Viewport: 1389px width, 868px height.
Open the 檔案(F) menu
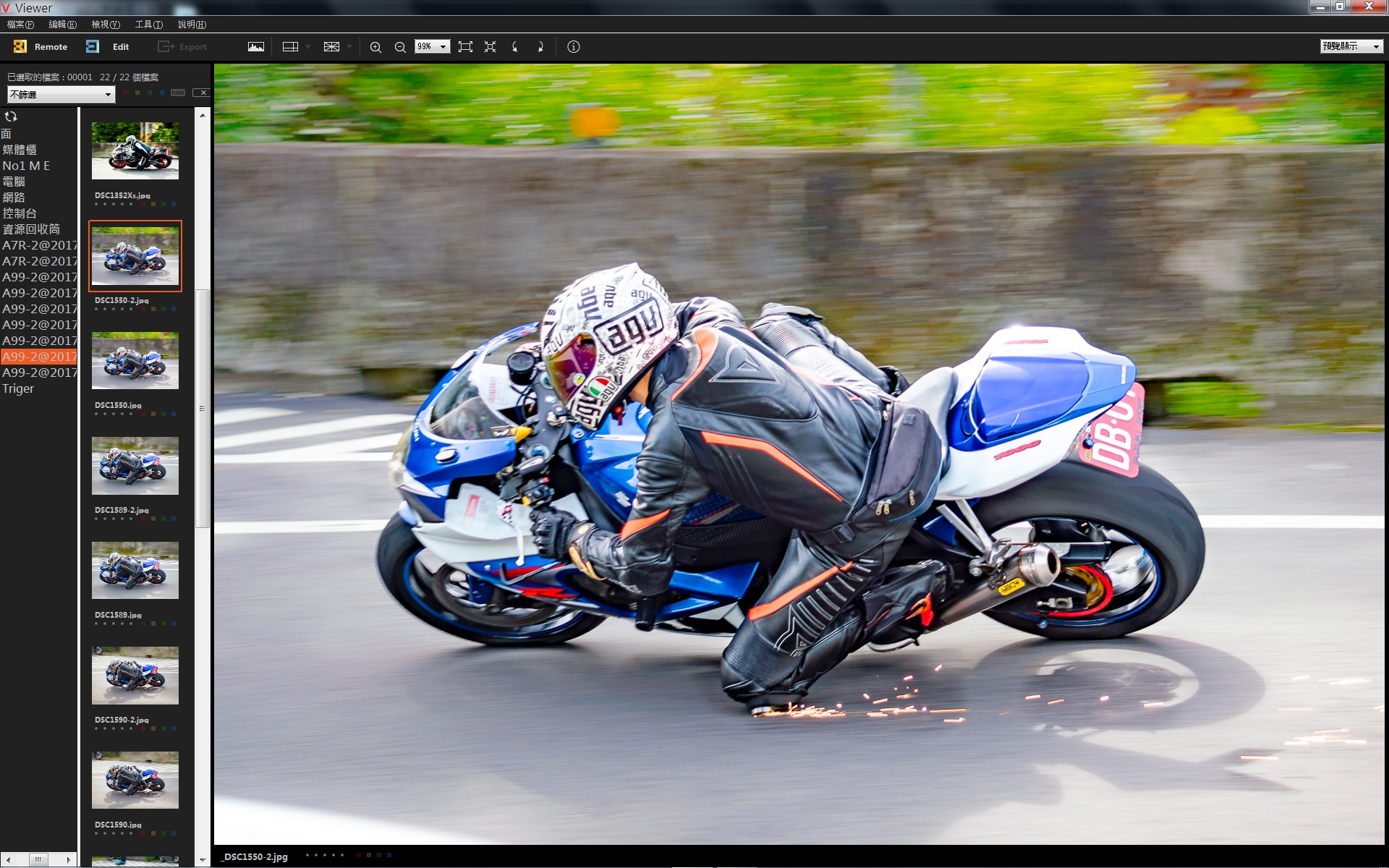click(x=20, y=25)
